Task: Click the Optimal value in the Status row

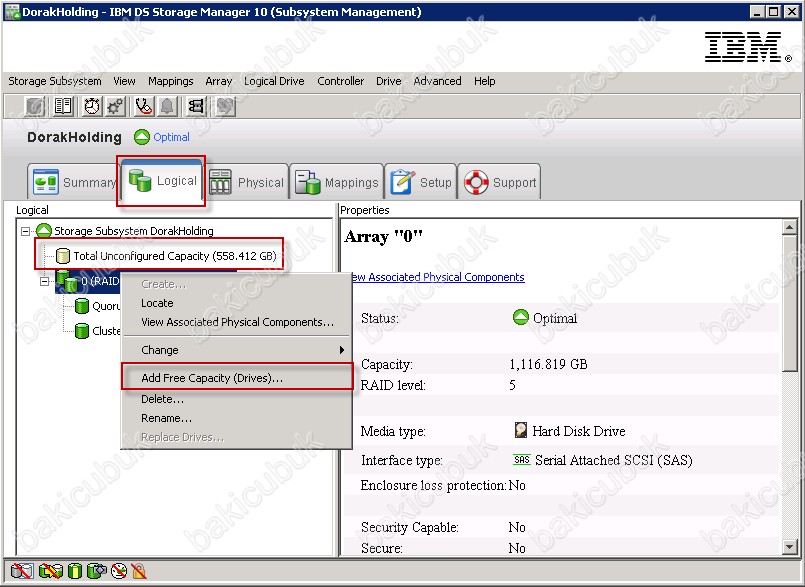Action: click(554, 318)
